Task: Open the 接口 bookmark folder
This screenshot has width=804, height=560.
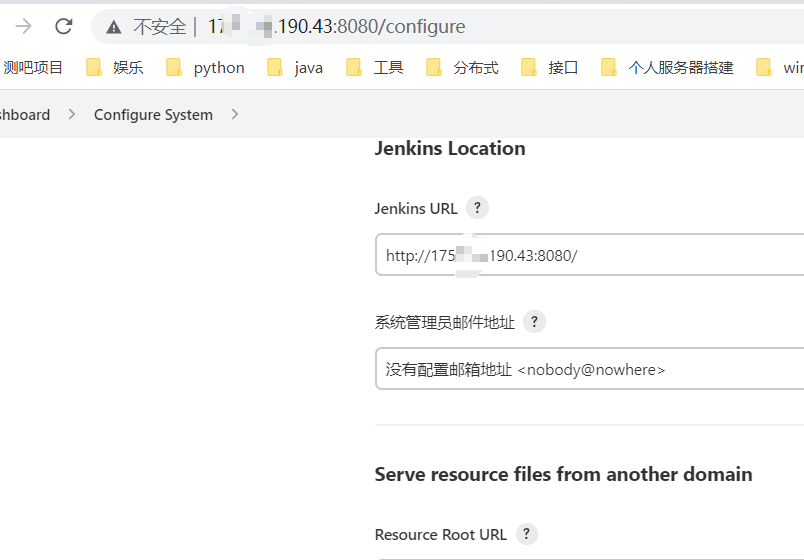Action: (549, 68)
